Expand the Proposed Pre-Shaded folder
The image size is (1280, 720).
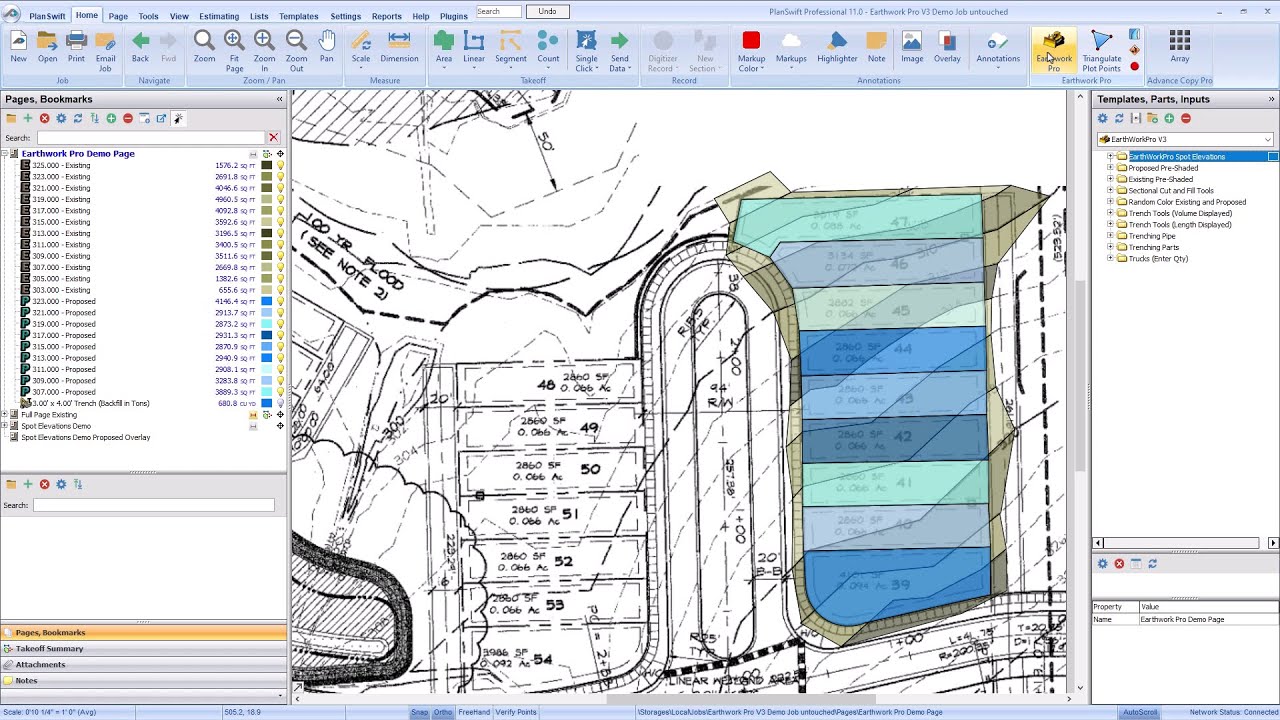pos(1110,168)
